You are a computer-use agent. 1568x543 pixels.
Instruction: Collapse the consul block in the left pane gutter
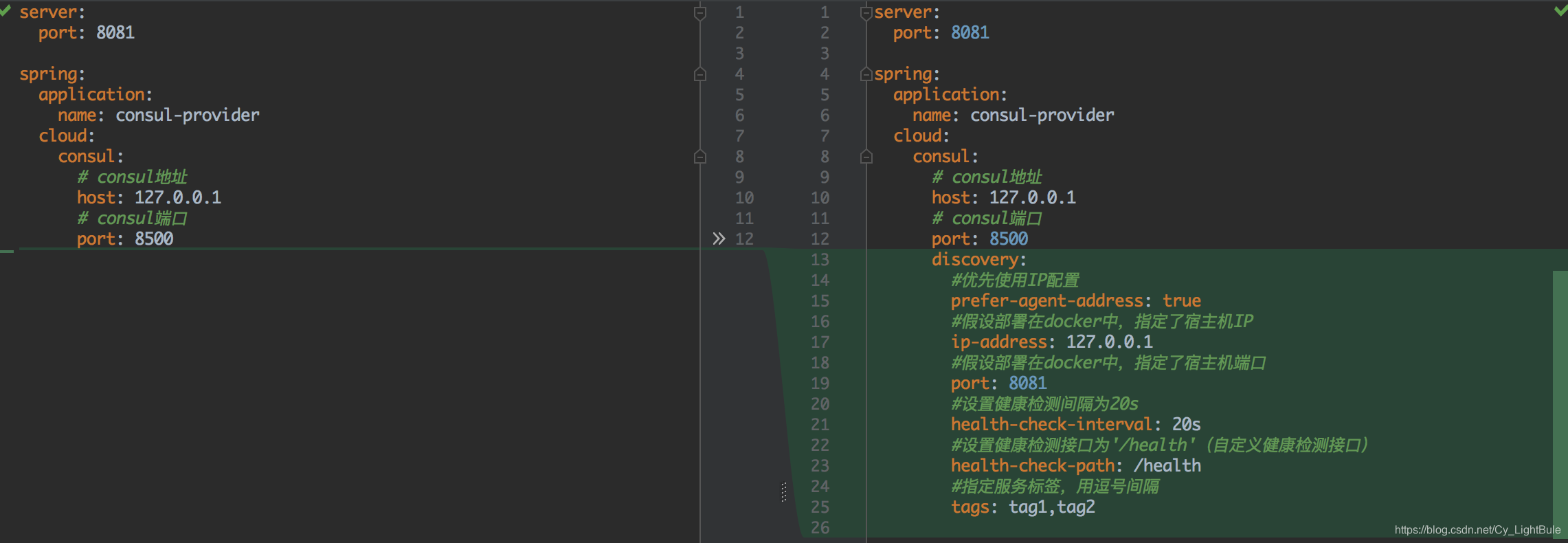(700, 157)
